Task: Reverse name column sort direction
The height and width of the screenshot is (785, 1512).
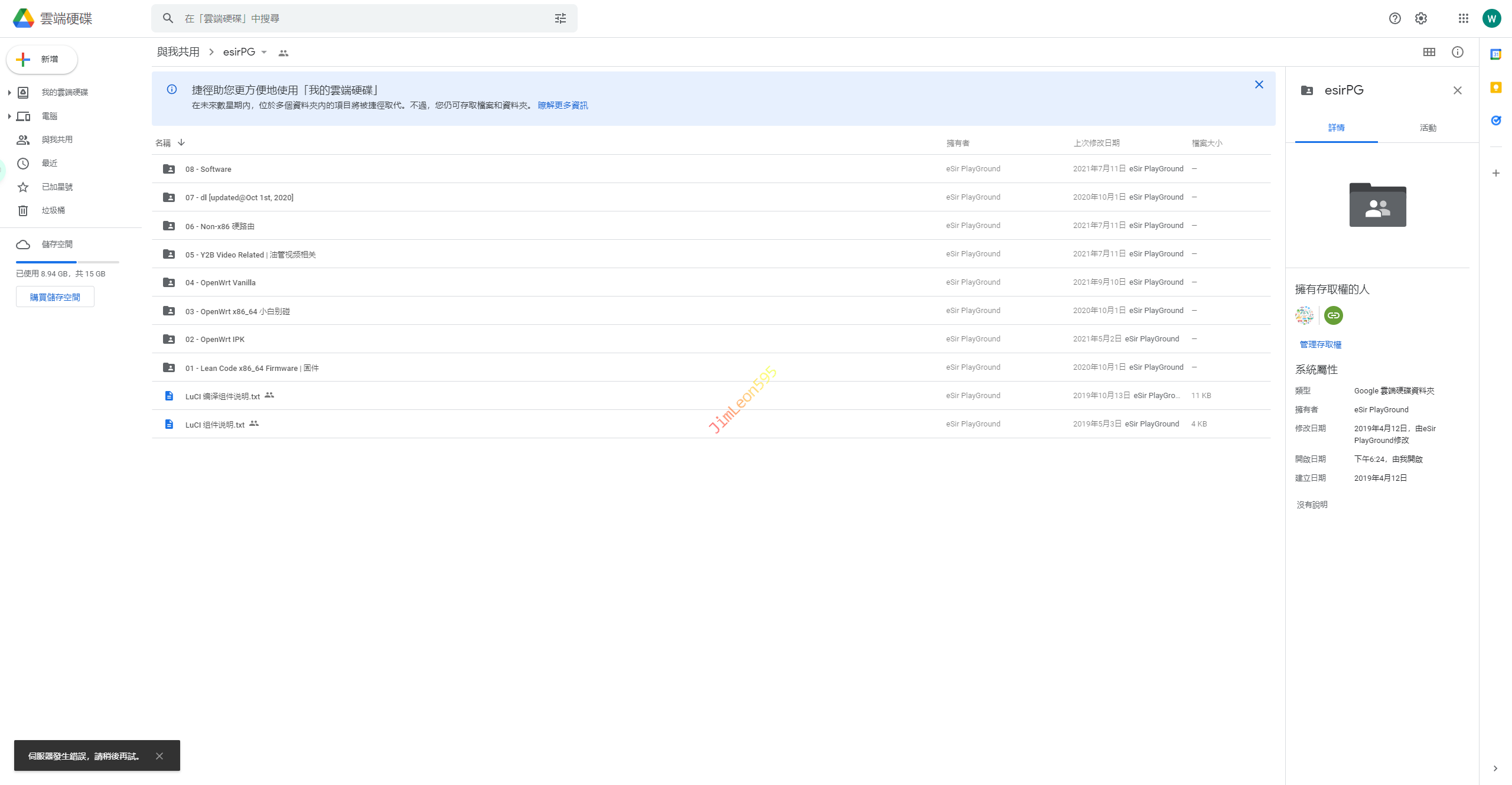Action: point(181,143)
